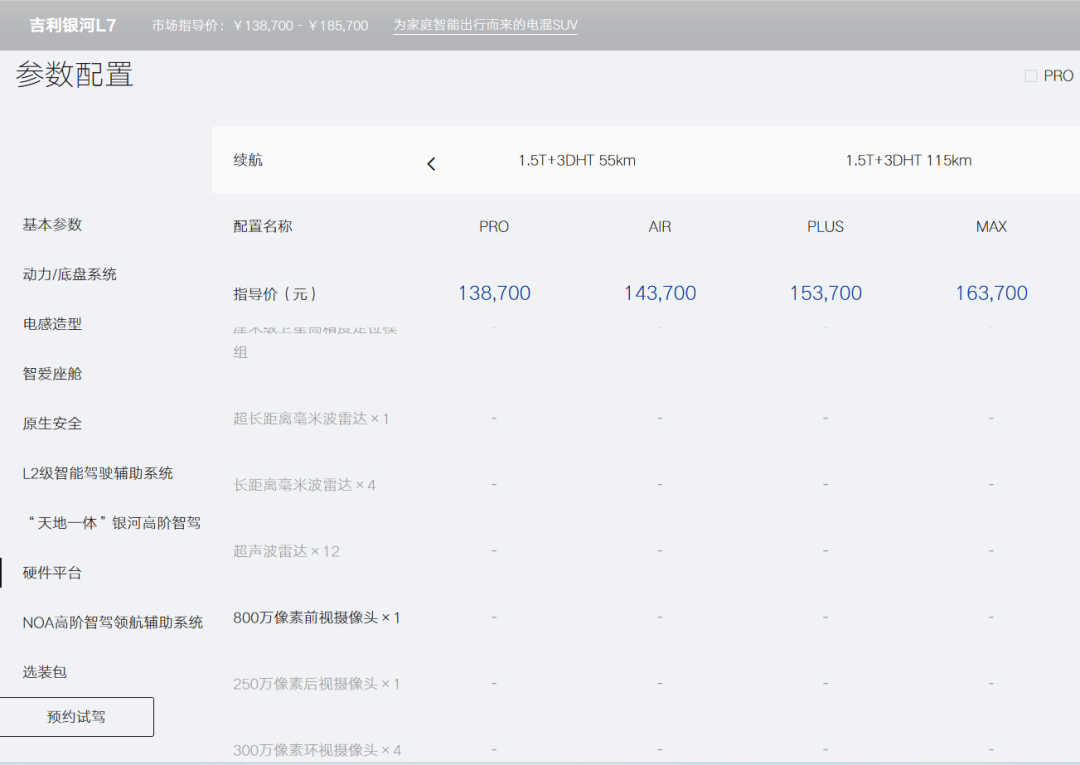Click the 预约试驾 button
This screenshot has height=765, width=1080.
click(x=76, y=717)
